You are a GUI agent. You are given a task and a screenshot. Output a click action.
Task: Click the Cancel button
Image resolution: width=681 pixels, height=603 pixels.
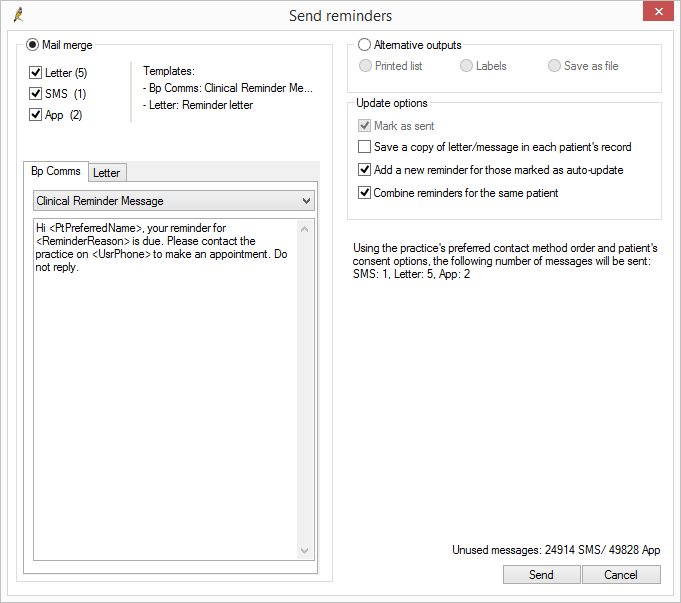click(621, 575)
